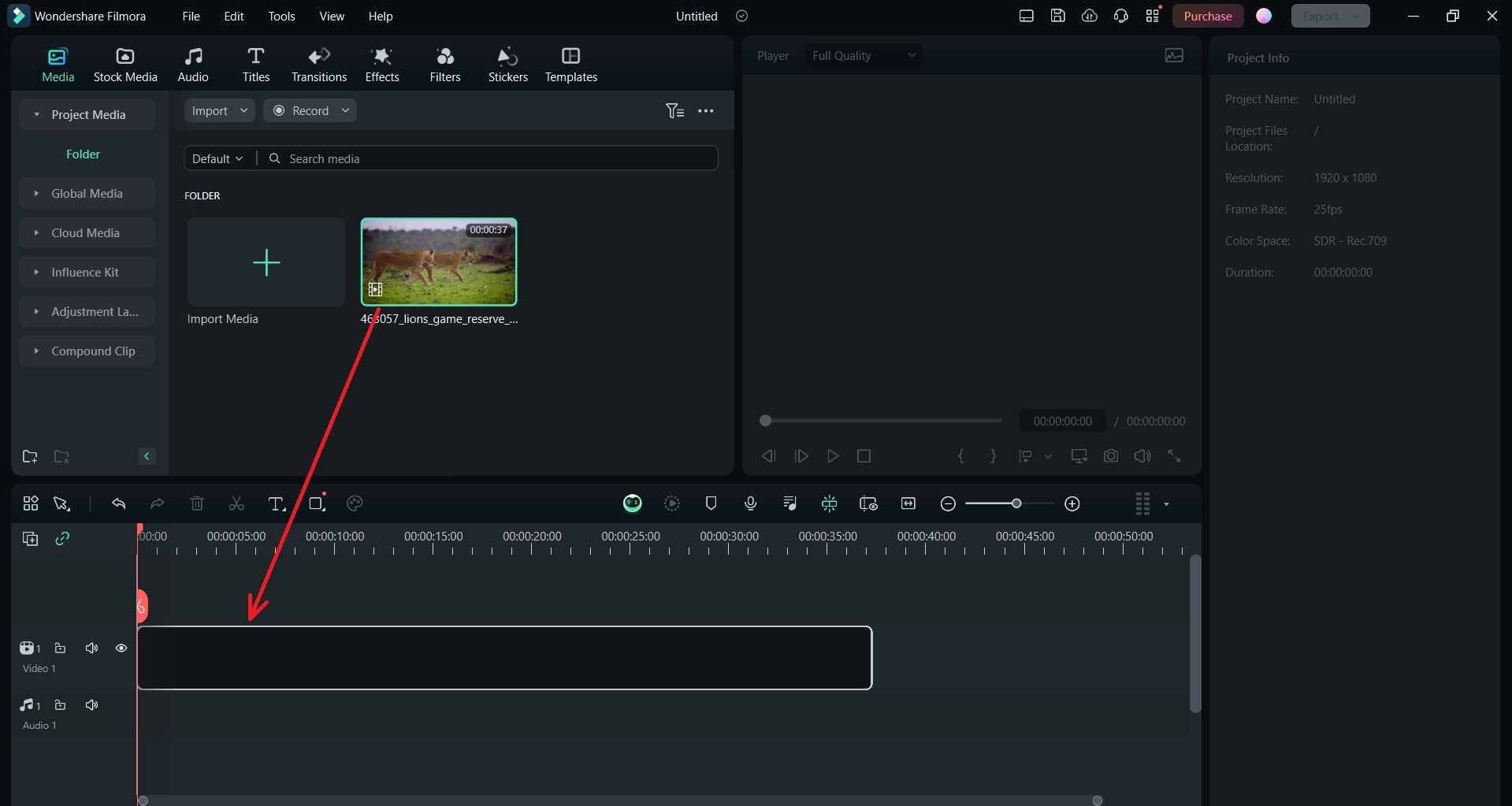Viewport: 1512px width, 806px height.
Task: Open the Tools menu
Action: [x=281, y=16]
